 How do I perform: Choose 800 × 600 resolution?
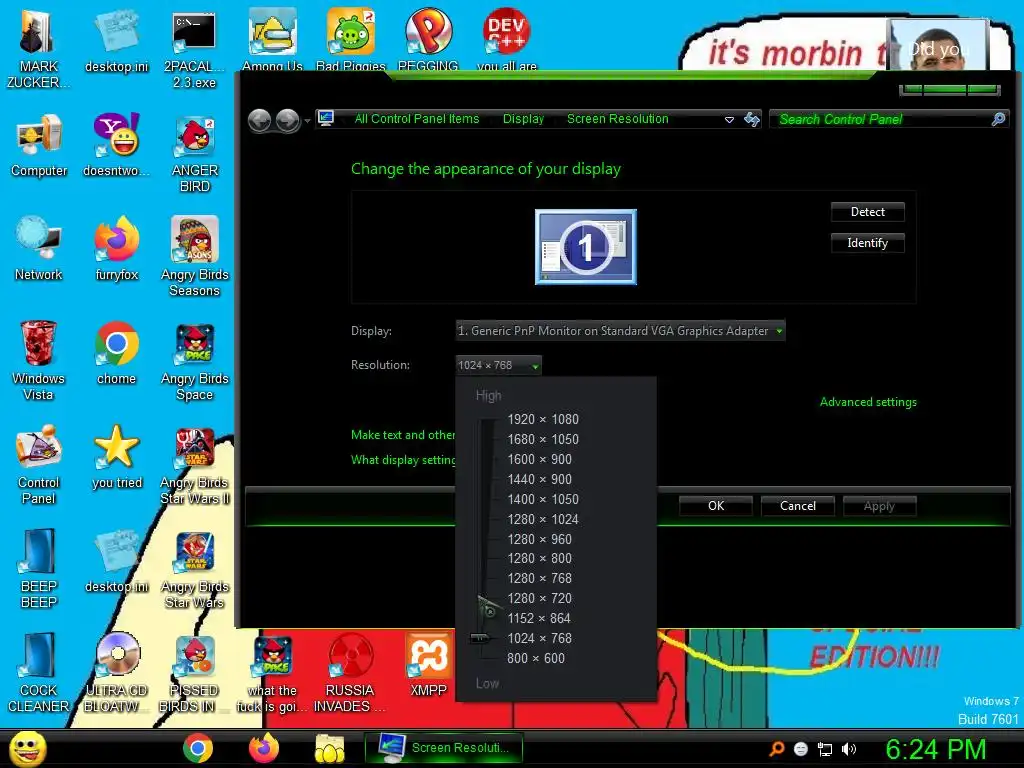point(536,658)
